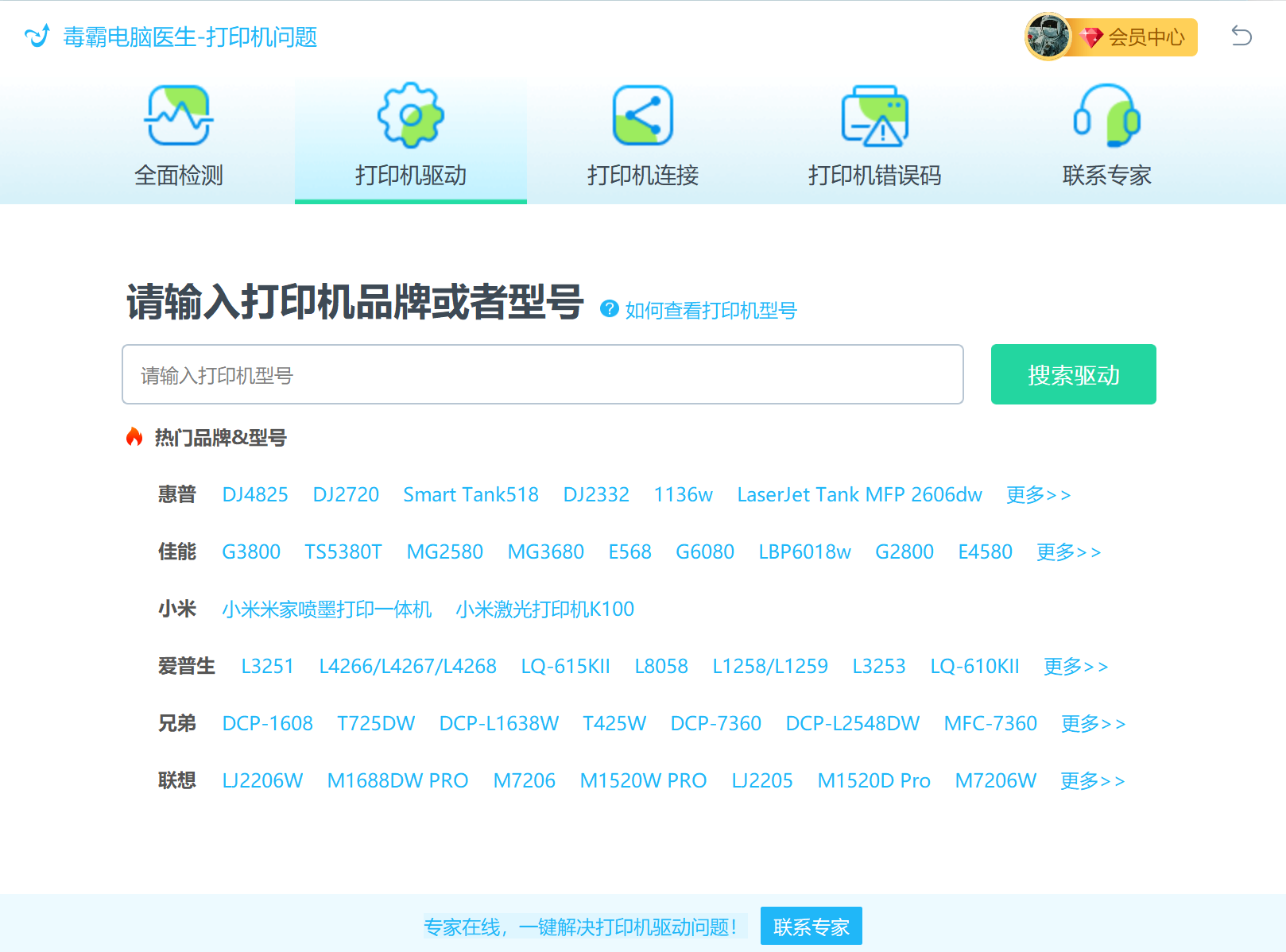Screen dimensions: 1286x952
Task: Expand 更多>> for 佳能 models
Action: coord(1068,551)
